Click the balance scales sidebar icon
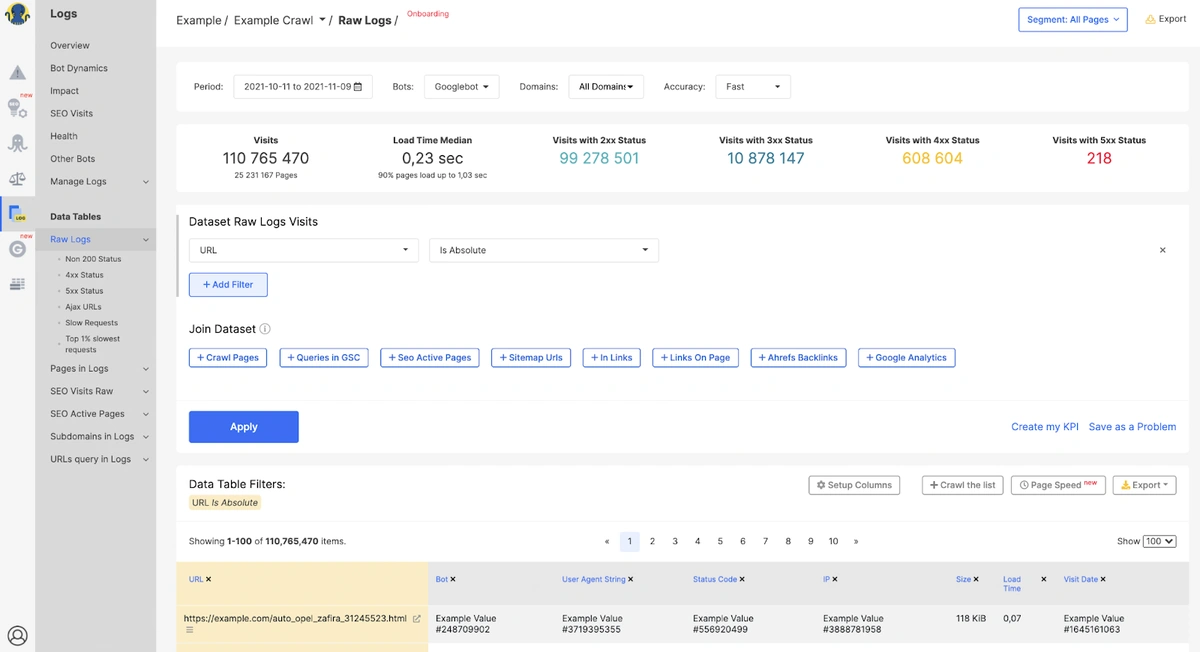Viewport: 1200px width, 652px height. pyautogui.click(x=17, y=178)
